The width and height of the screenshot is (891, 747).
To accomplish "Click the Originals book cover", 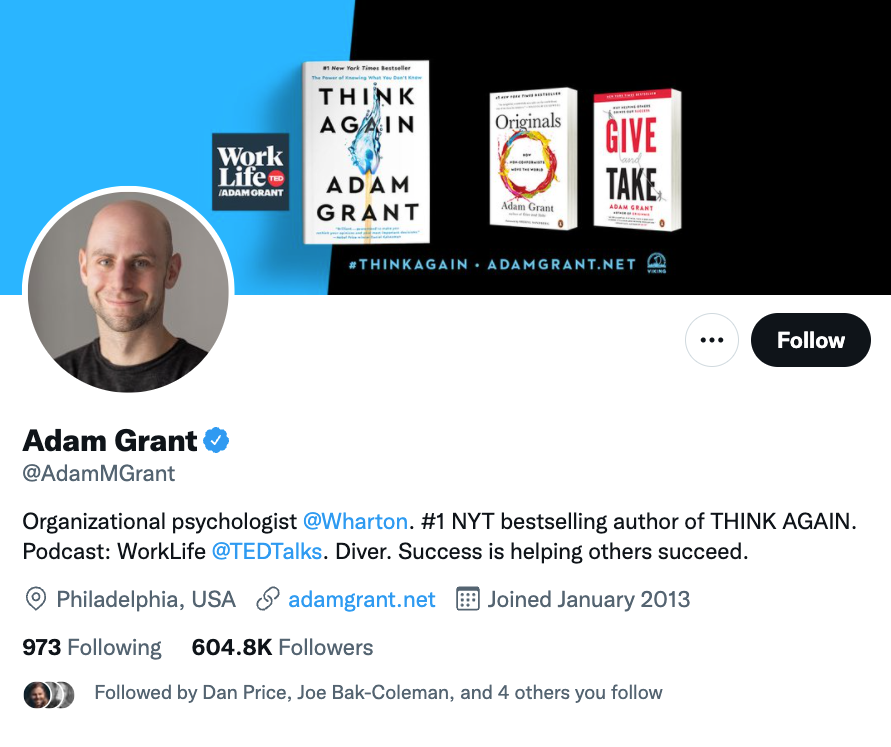I will coord(533,159).
